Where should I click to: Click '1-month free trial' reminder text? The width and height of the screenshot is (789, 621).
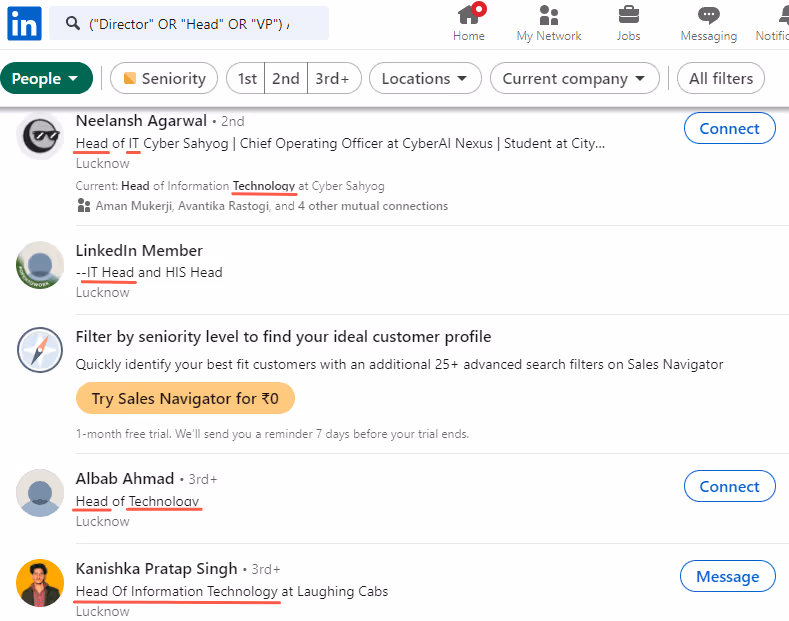coord(272,434)
